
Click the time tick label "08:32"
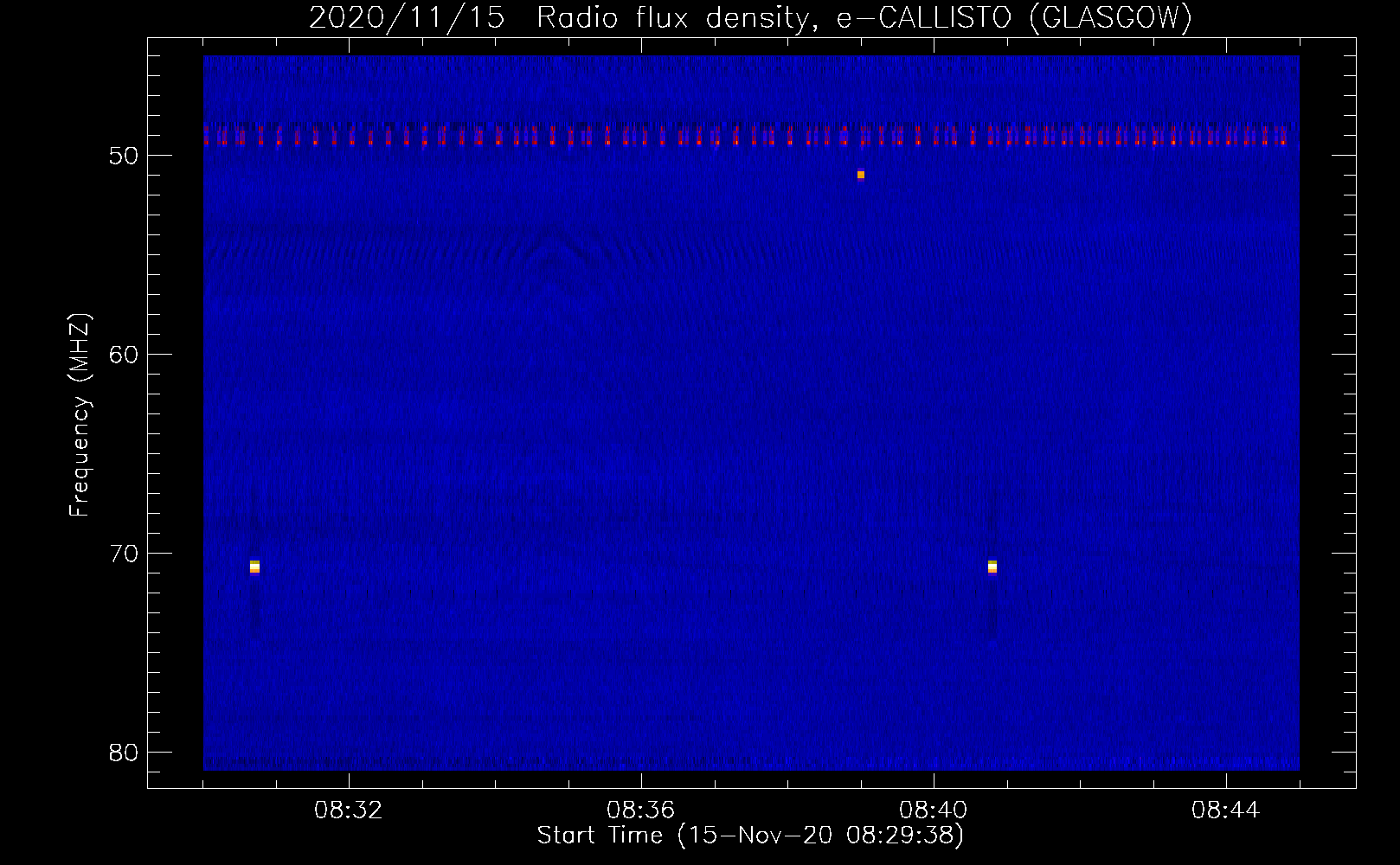[x=348, y=811]
